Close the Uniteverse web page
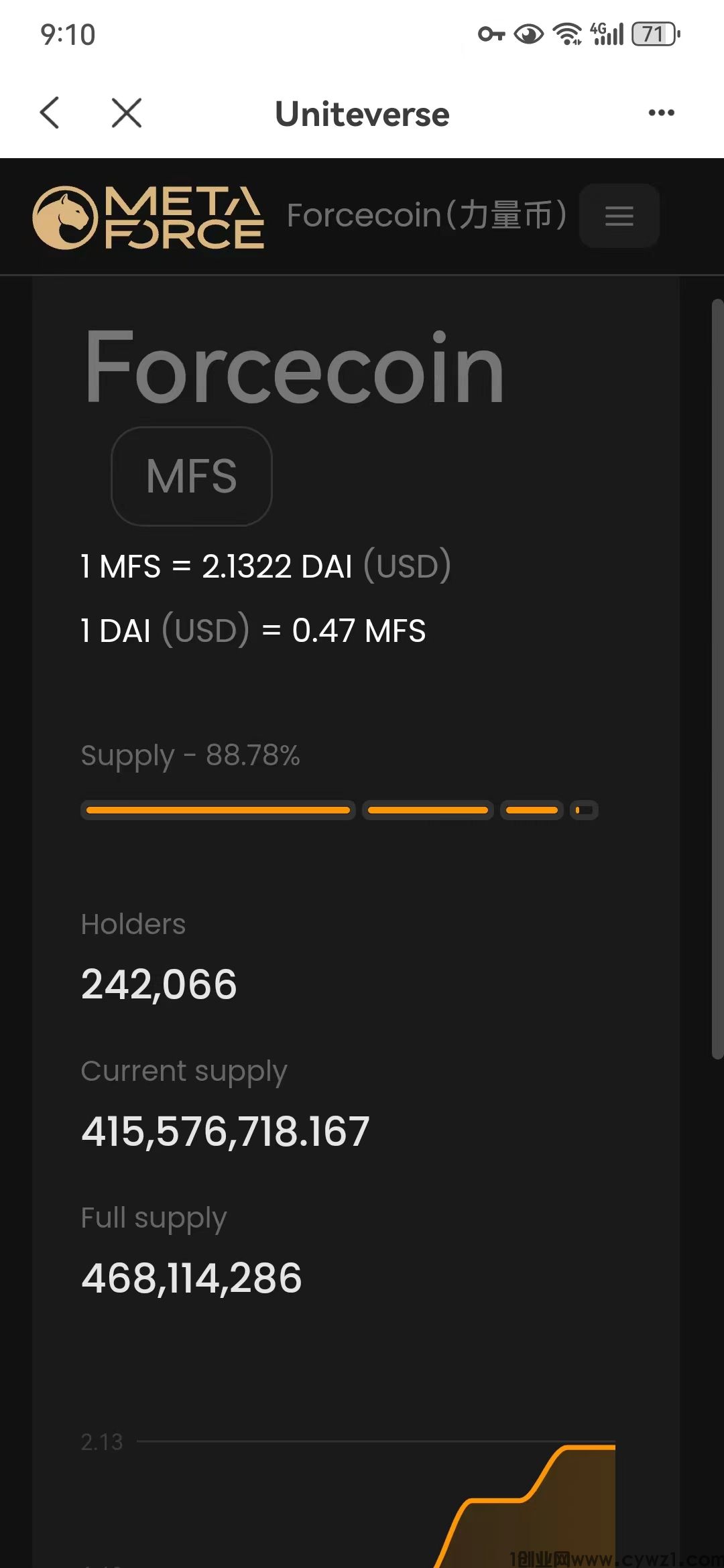This screenshot has width=724, height=1568. (x=127, y=113)
